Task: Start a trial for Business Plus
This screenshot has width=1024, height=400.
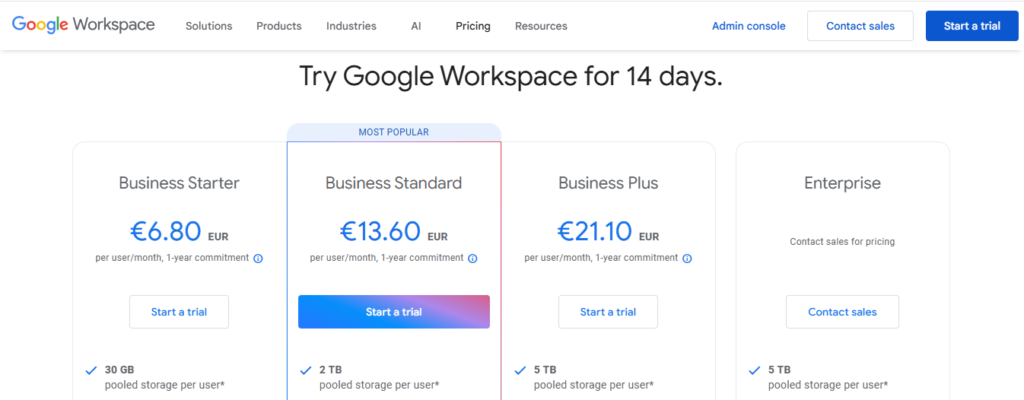Action: click(608, 312)
